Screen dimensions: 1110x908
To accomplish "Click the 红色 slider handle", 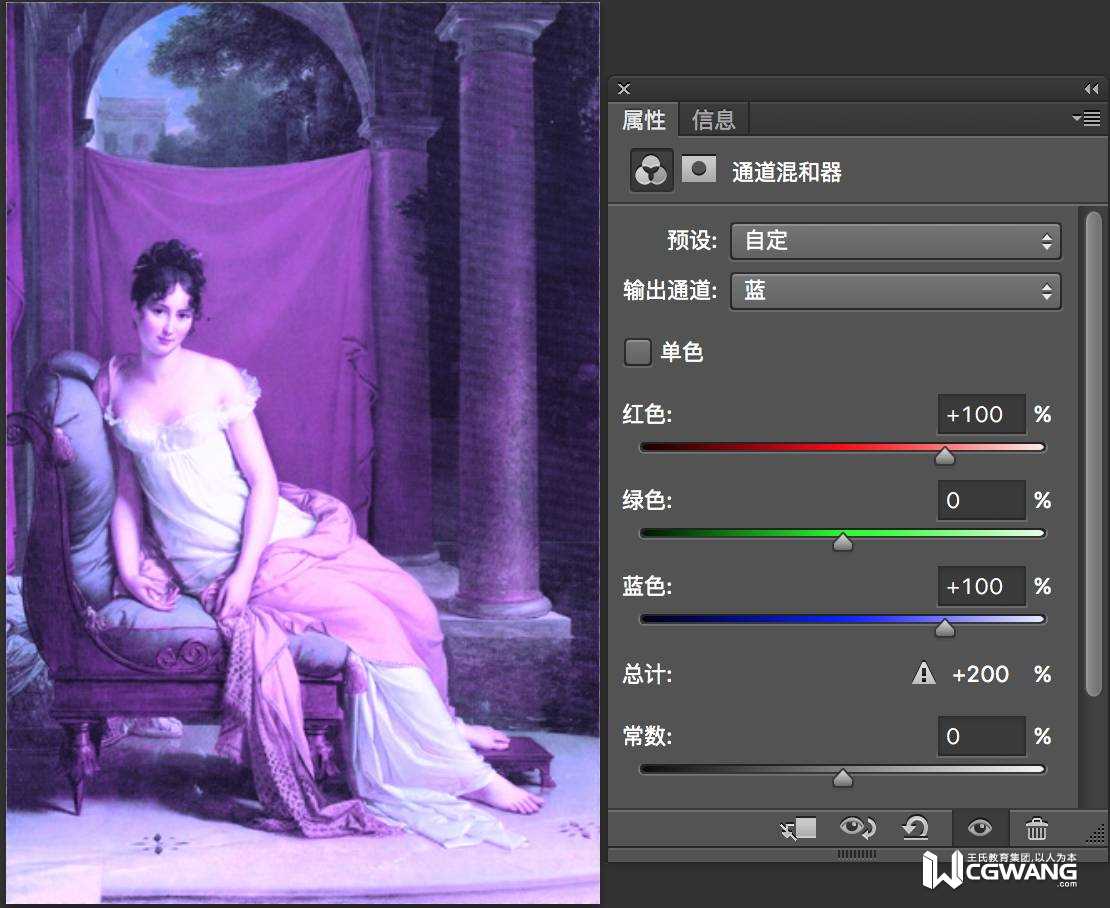I will (x=944, y=456).
